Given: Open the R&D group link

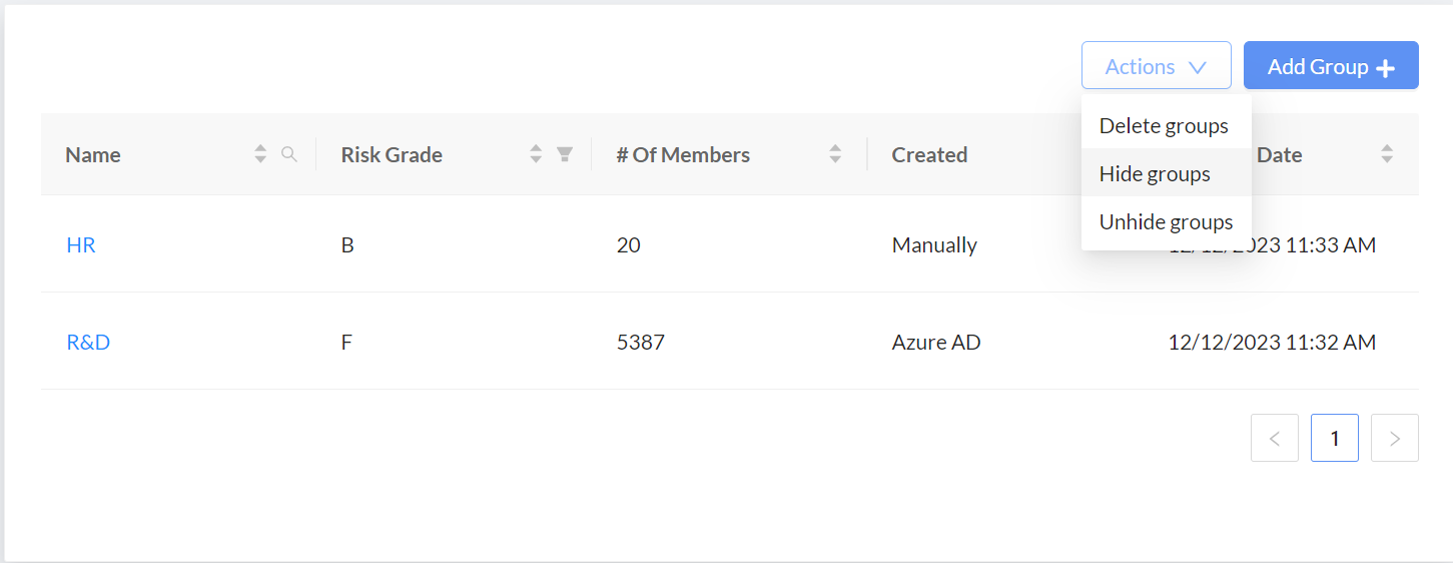Looking at the screenshot, I should point(88,342).
